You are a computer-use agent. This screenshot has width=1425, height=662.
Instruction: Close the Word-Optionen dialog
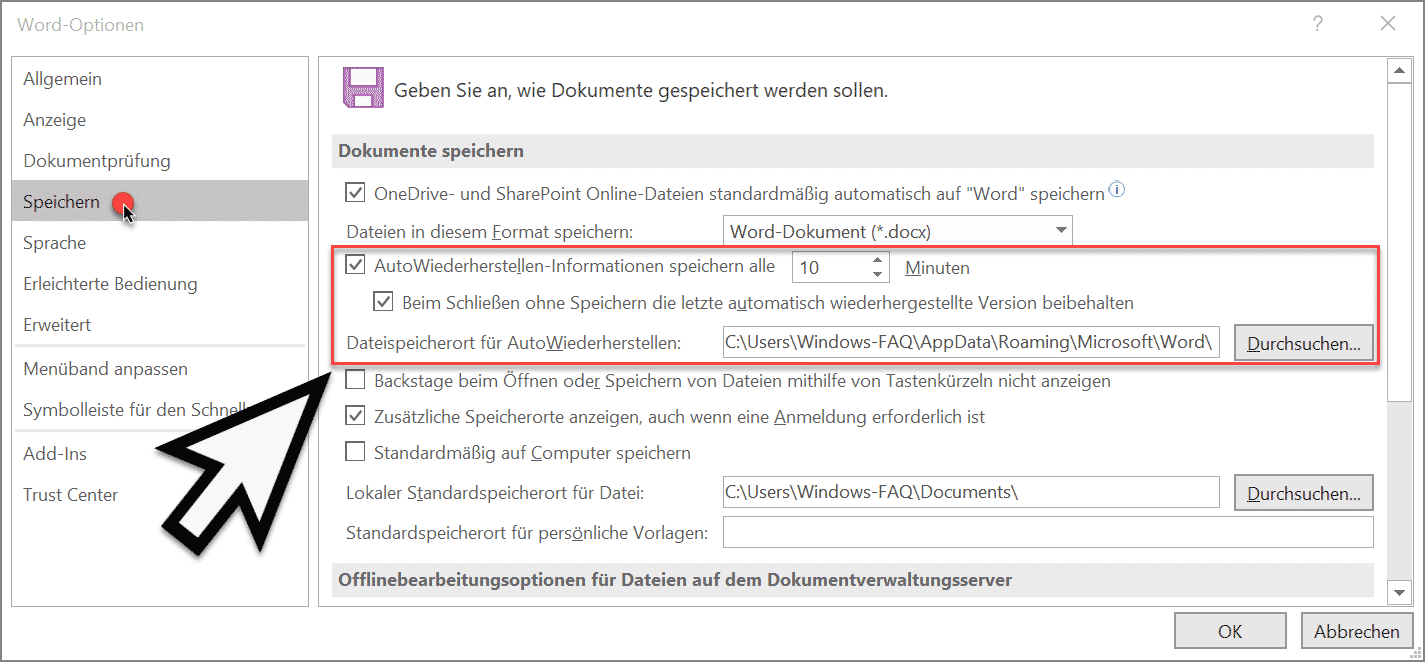point(1387,24)
